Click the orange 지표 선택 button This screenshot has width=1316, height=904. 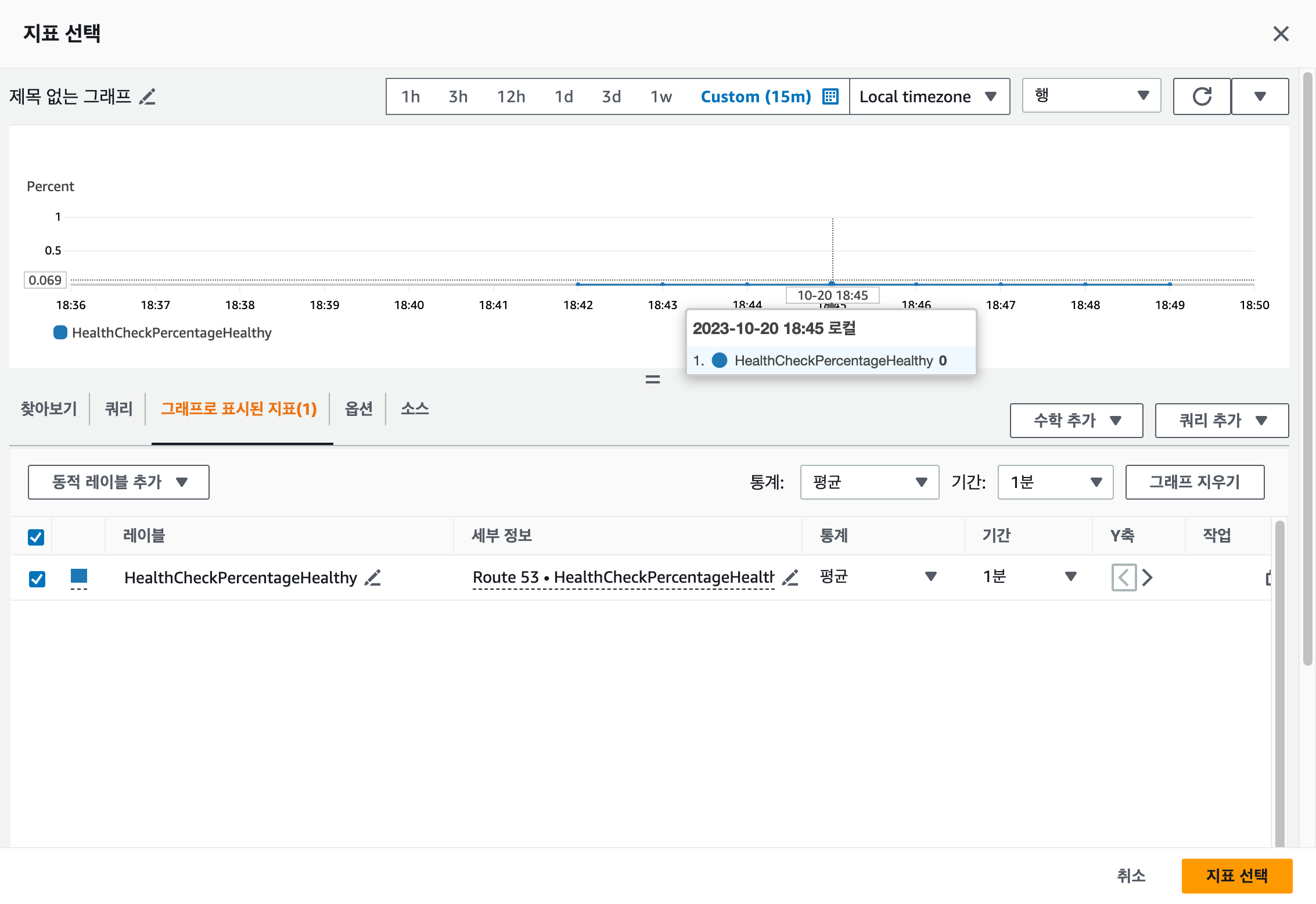coord(1236,876)
